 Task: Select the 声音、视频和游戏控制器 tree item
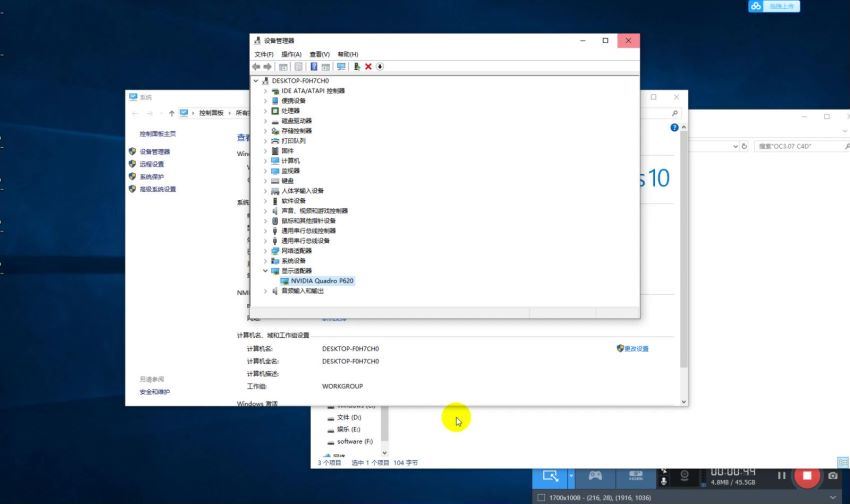(314, 211)
